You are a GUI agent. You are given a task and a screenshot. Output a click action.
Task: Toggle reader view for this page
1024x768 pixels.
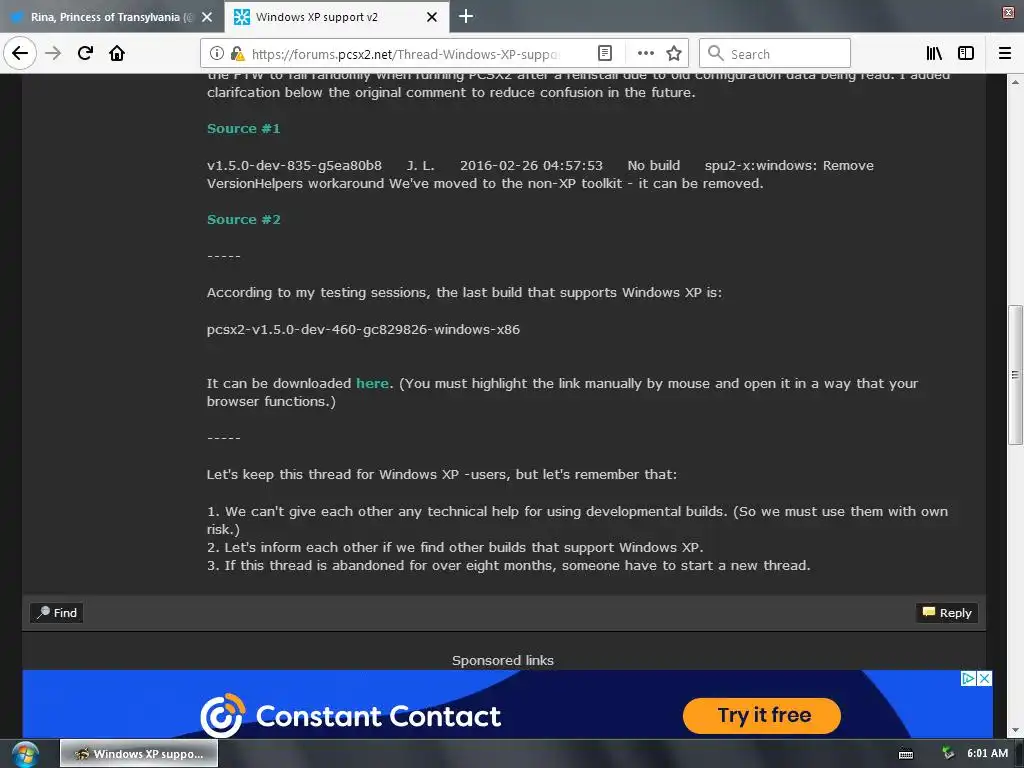(x=605, y=54)
